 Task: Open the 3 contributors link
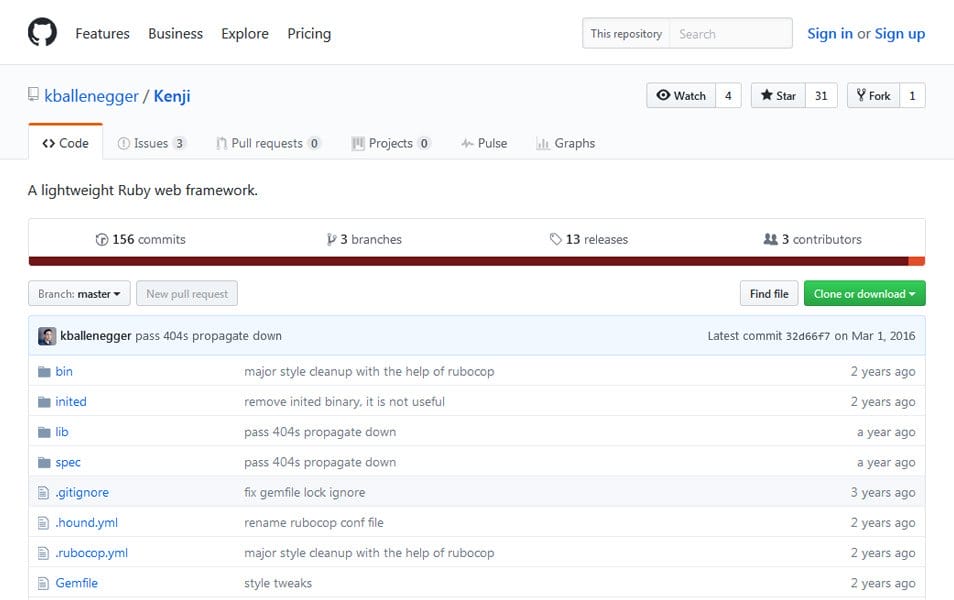812,240
